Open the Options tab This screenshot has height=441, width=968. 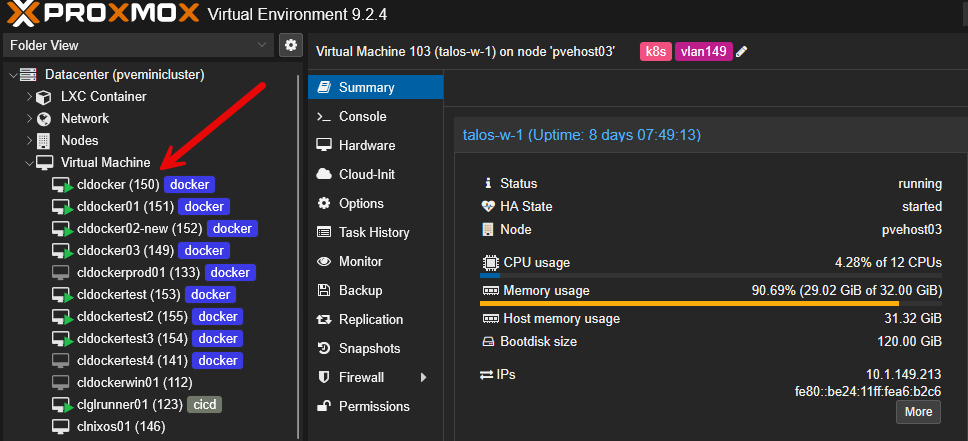(x=375, y=203)
